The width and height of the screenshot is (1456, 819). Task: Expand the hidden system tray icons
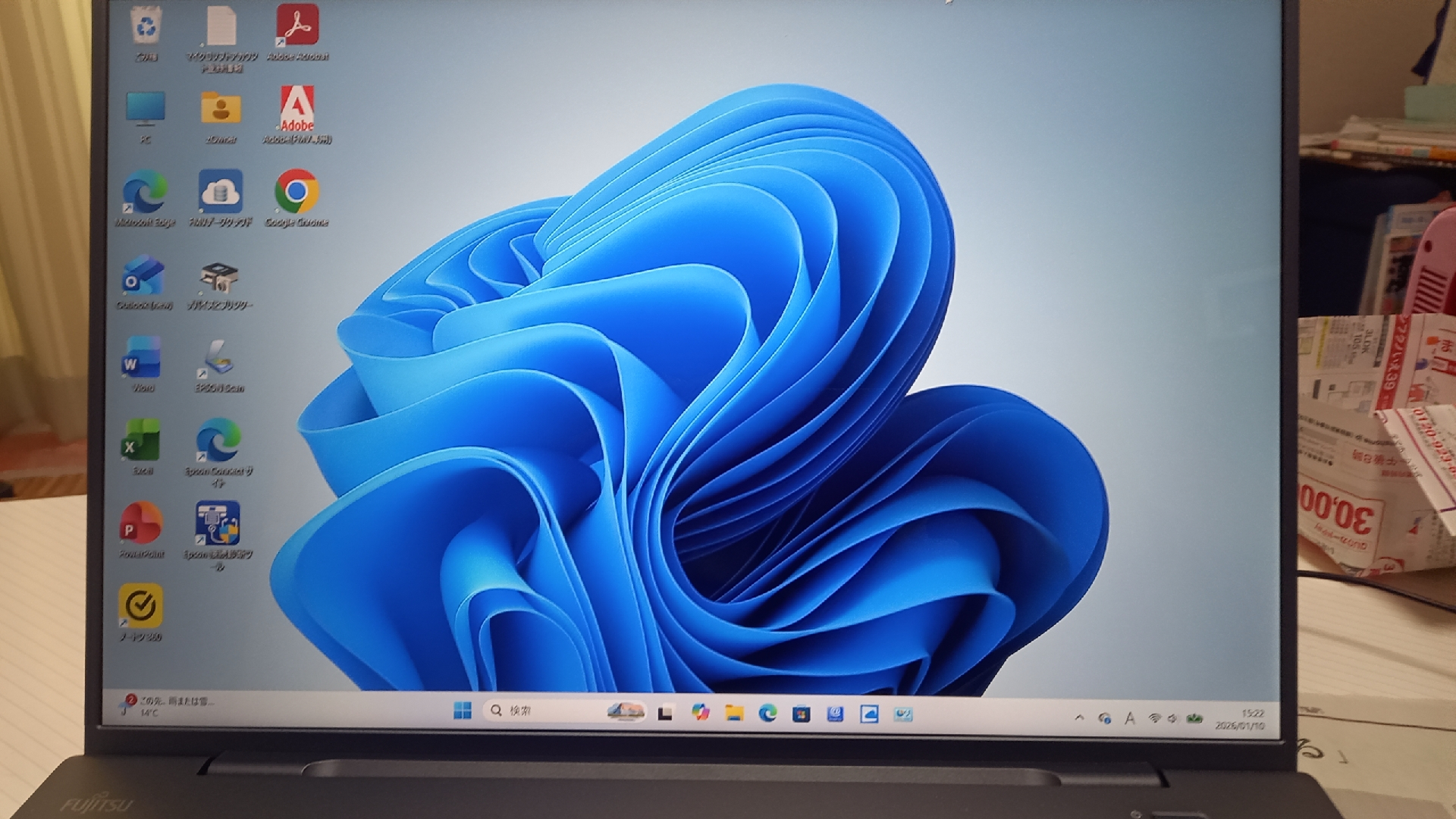click(x=1079, y=717)
